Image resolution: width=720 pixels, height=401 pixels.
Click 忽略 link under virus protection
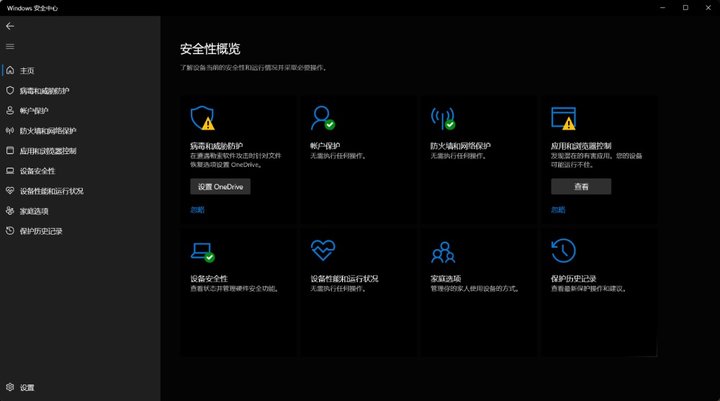(x=197, y=209)
